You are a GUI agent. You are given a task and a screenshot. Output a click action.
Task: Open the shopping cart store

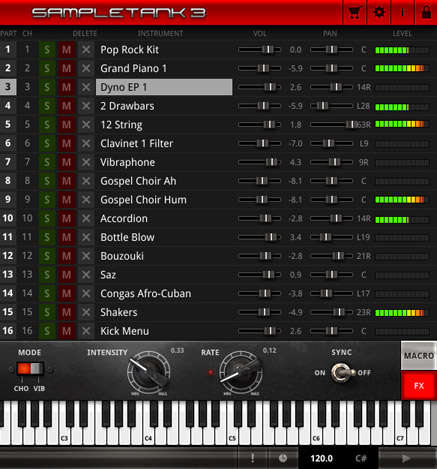355,13
